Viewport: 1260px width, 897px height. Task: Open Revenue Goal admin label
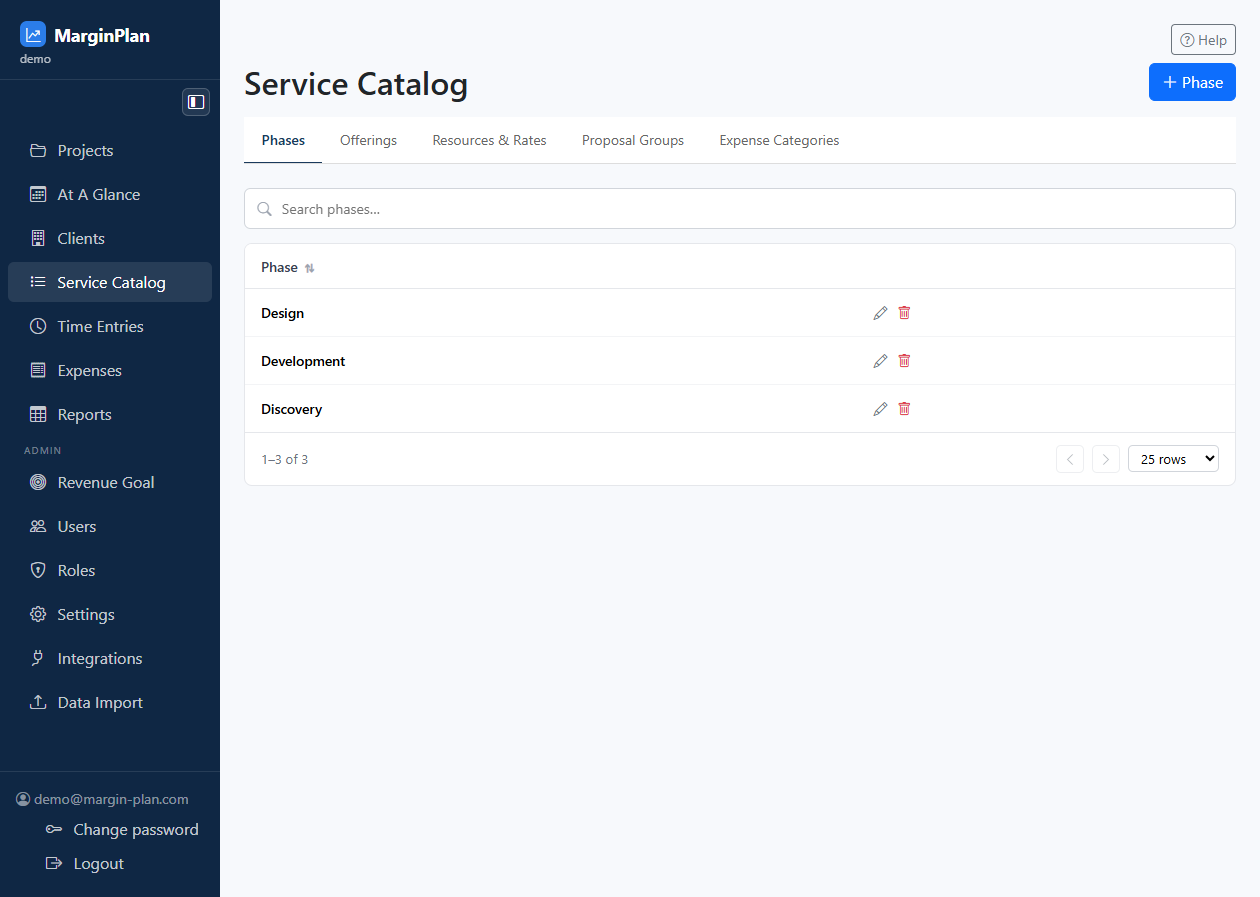click(106, 482)
